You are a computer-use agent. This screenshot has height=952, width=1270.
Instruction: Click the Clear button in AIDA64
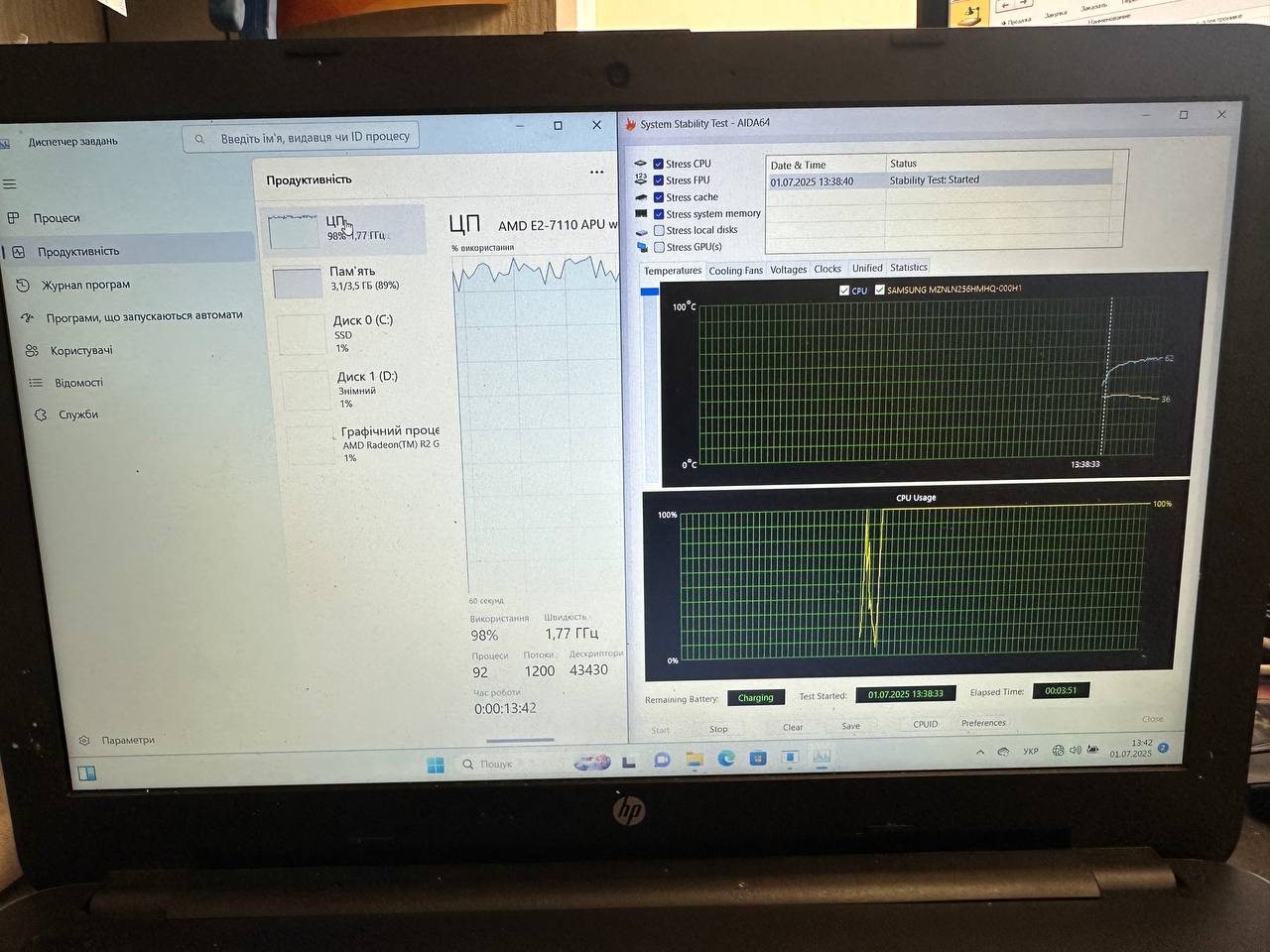click(792, 727)
